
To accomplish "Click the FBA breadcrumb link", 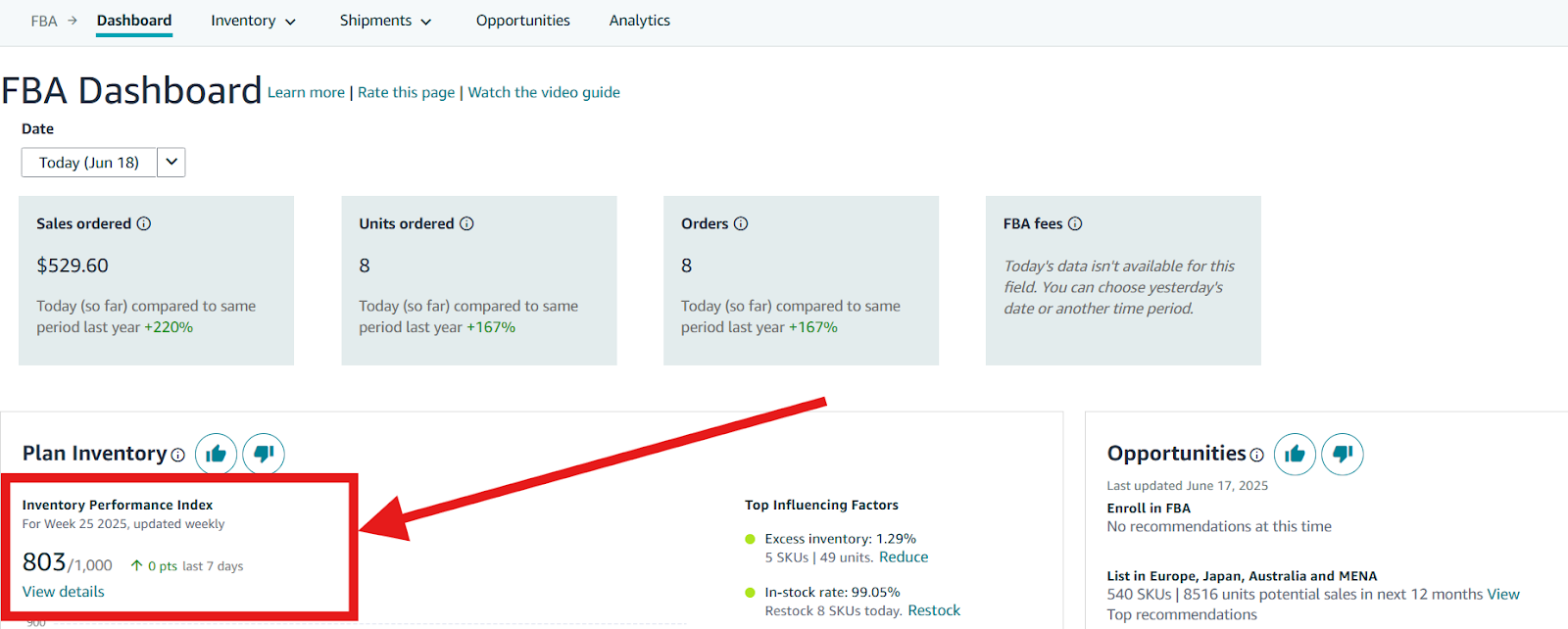I will click(x=44, y=21).
